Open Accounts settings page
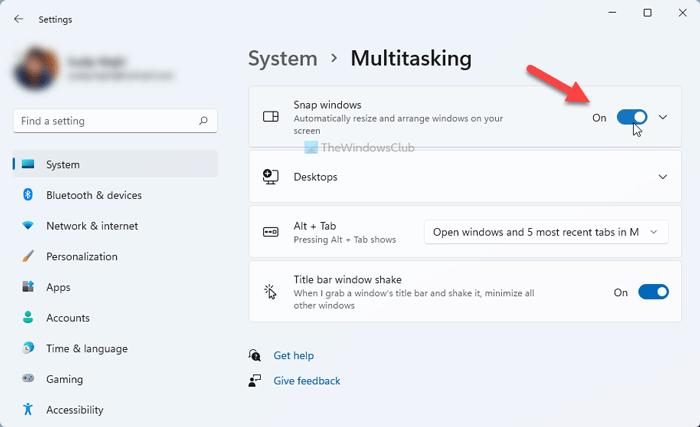700x427 pixels. 67,318
